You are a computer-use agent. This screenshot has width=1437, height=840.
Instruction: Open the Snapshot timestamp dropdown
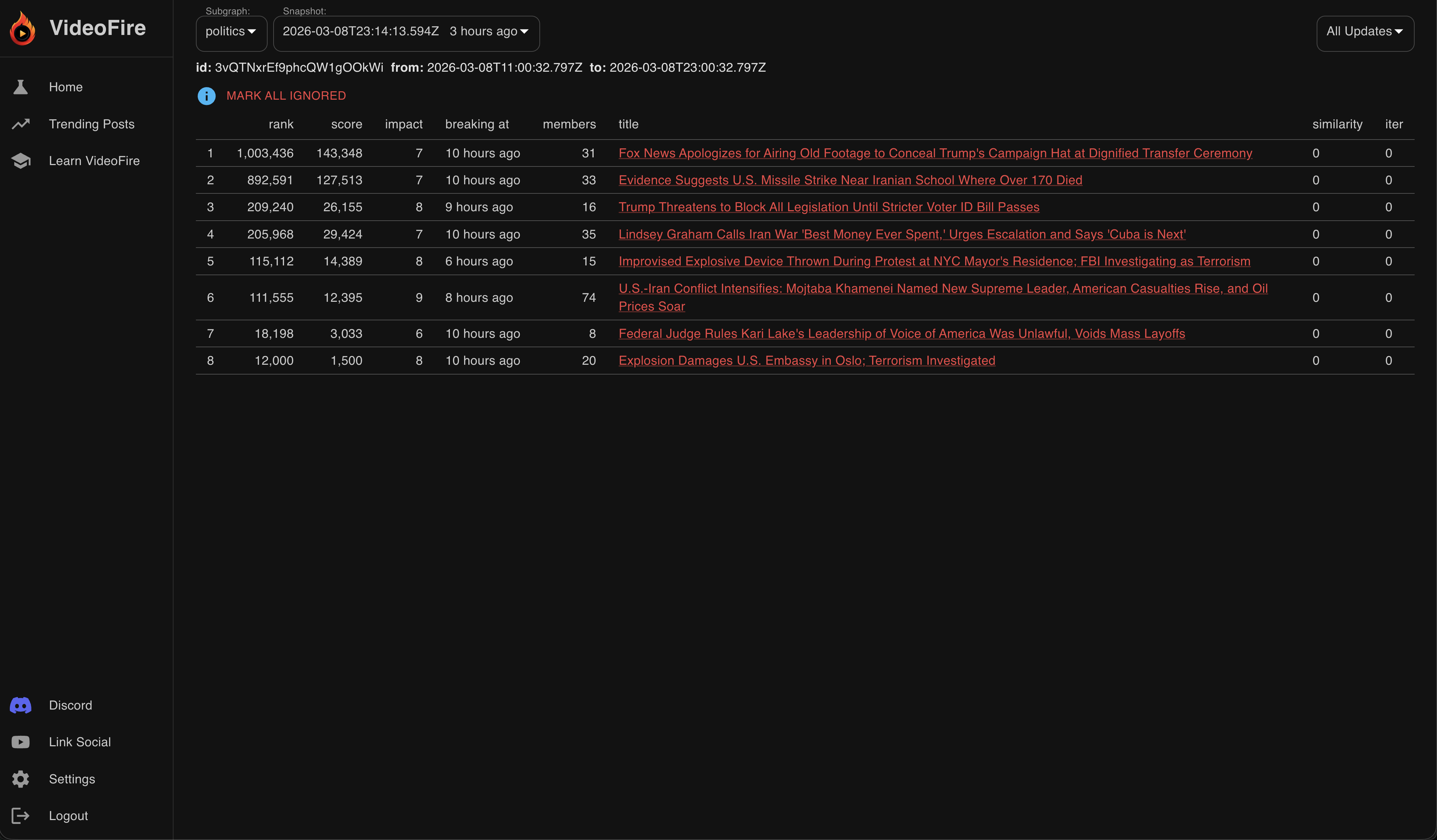[406, 33]
